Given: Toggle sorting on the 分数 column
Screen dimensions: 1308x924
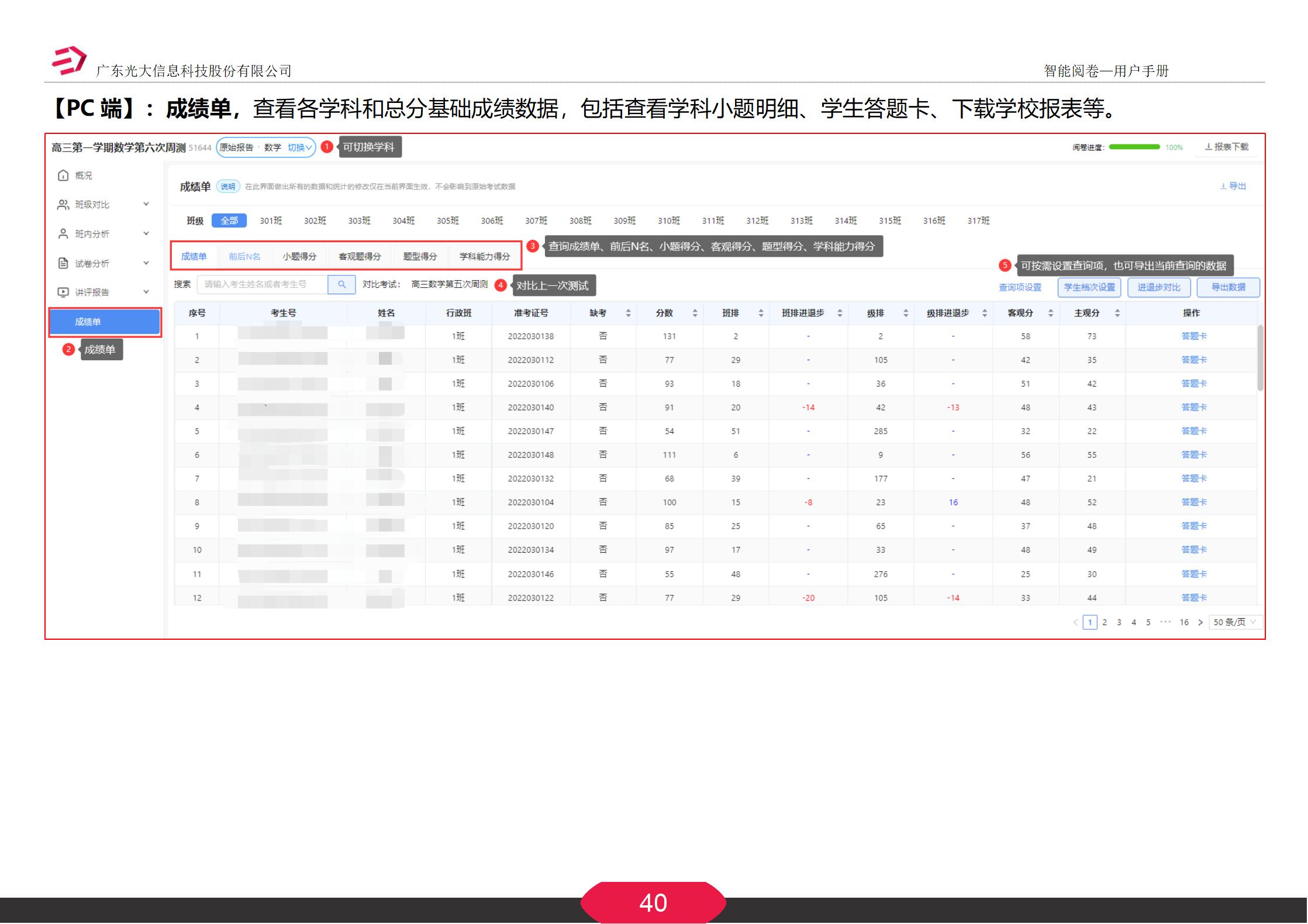Looking at the screenshot, I should click(x=695, y=313).
